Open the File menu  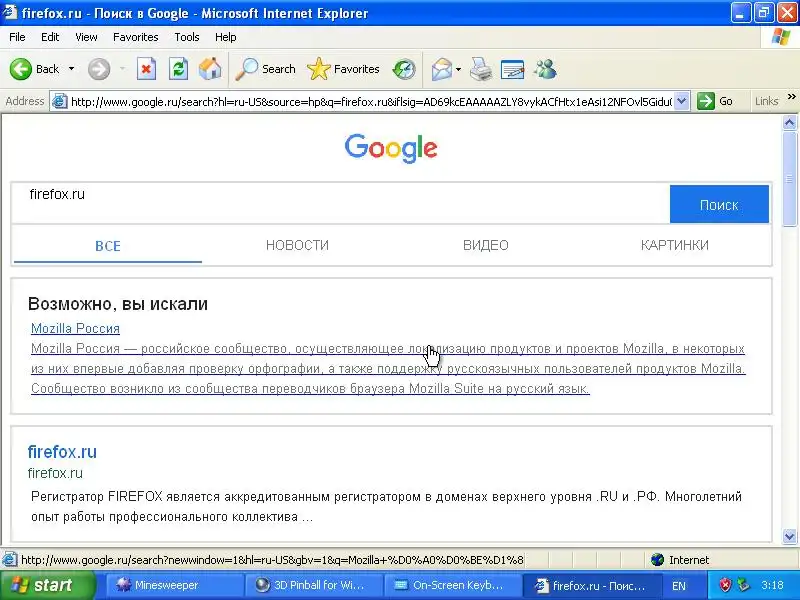coord(17,37)
